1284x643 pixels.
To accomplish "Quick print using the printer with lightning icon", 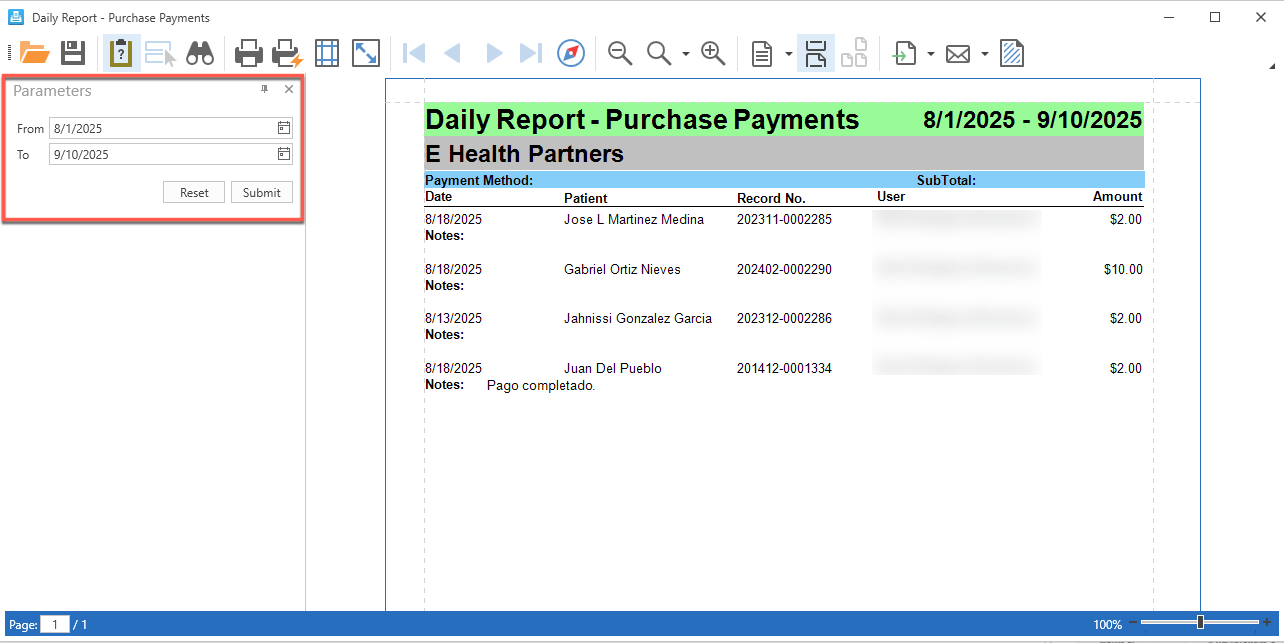I will [x=288, y=53].
